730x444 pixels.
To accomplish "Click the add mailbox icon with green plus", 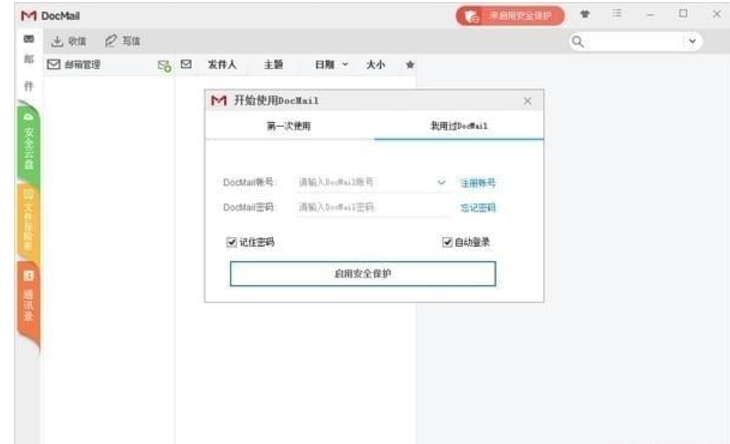I will pyautogui.click(x=164, y=66).
